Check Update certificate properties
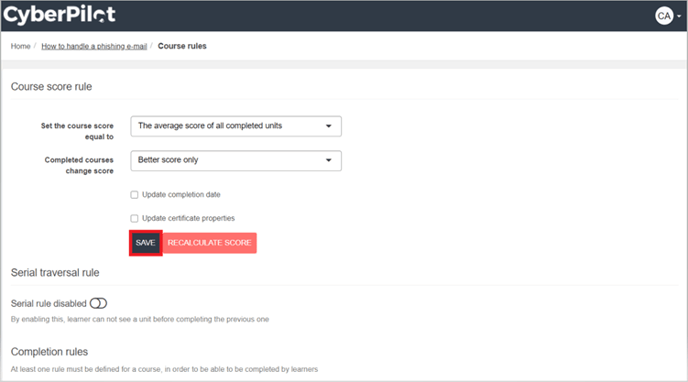The image size is (688, 382). [134, 218]
